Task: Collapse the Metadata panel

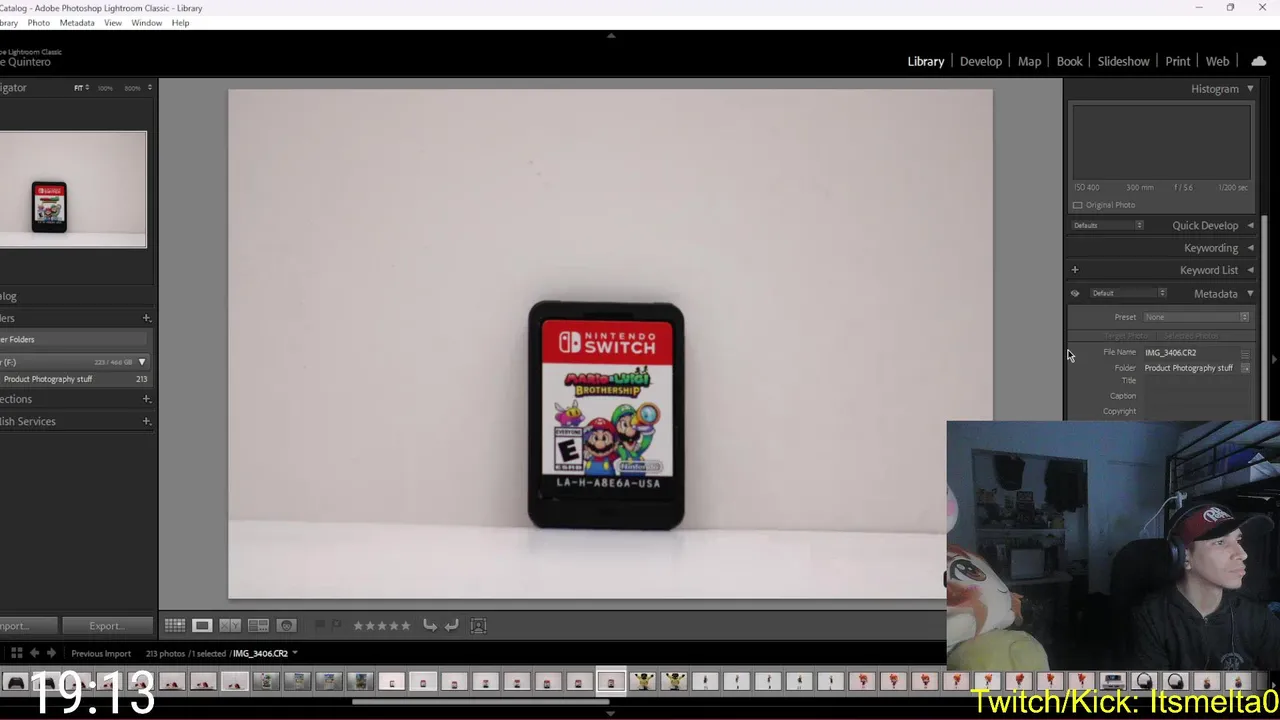Action: (1250, 294)
